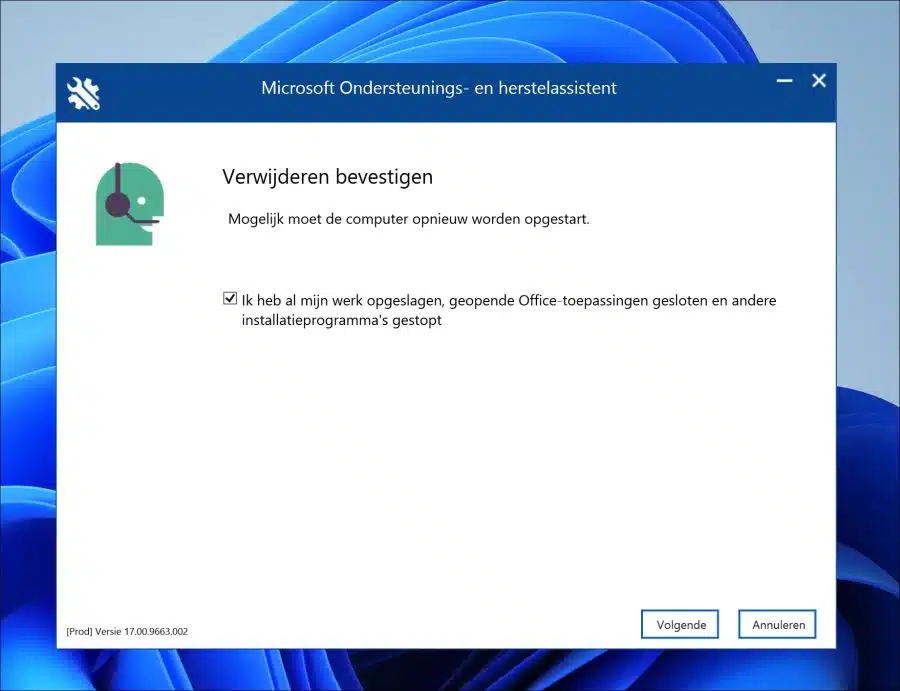Minimize the herstelassistent window
The height and width of the screenshot is (691, 900).
[x=785, y=81]
